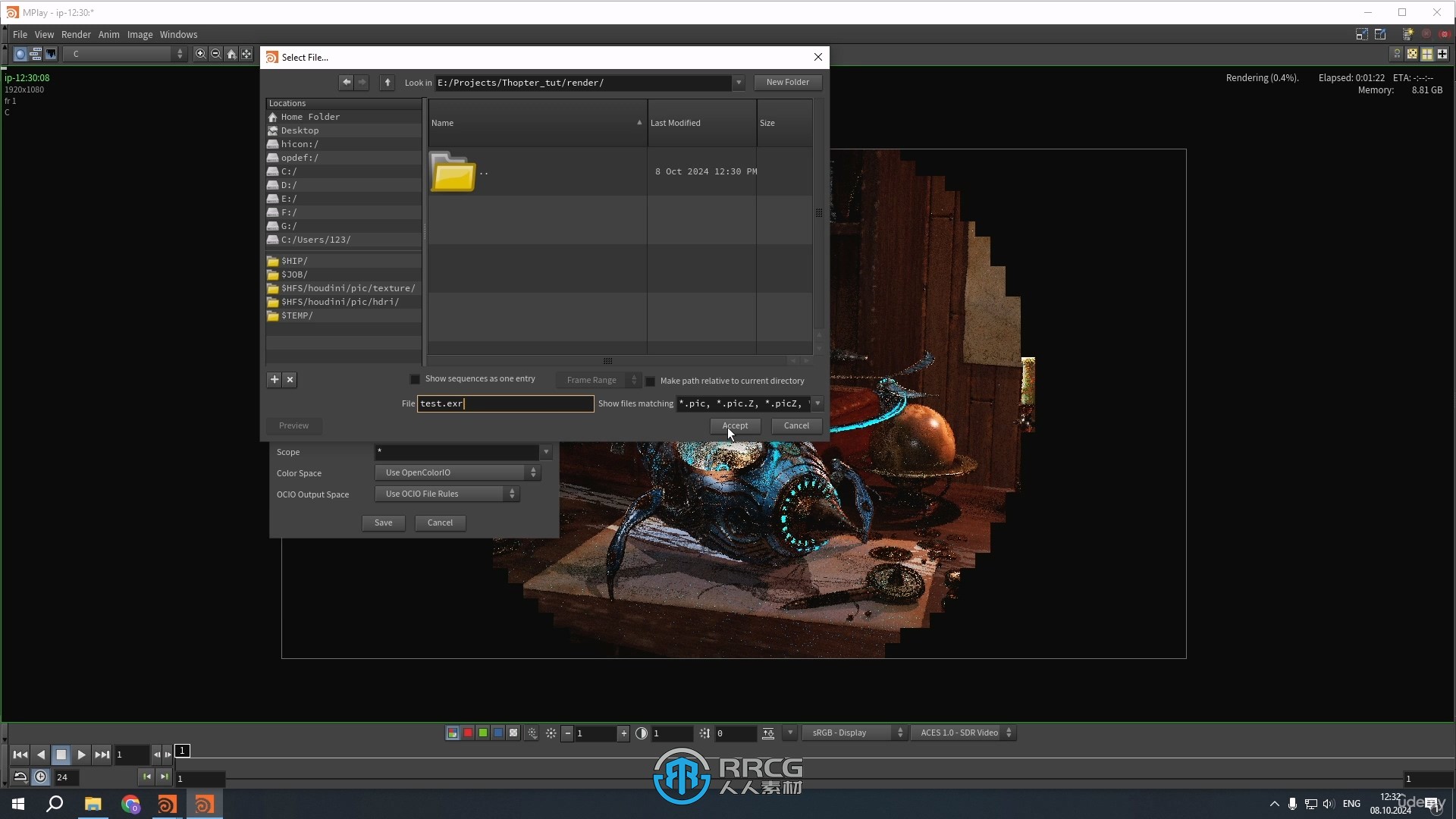Image resolution: width=1456 pixels, height=819 pixels.
Task: Click the LUT/color correction icon in status bar
Action: (x=769, y=733)
